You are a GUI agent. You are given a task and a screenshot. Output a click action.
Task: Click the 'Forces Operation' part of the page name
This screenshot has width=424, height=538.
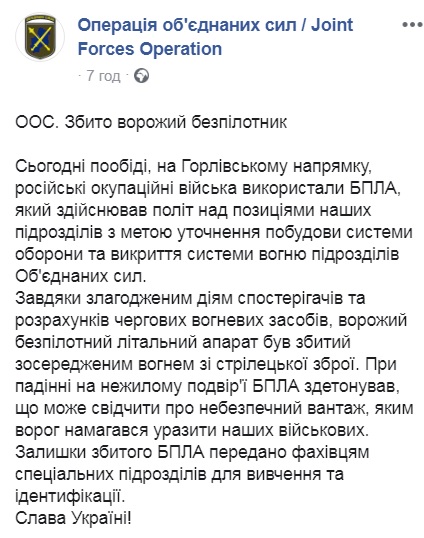150,49
